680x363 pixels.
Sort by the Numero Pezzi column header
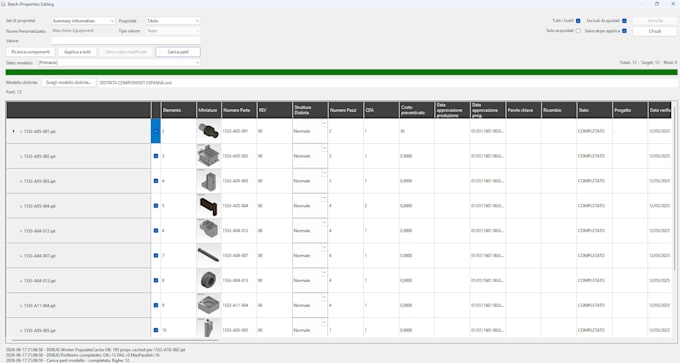pos(346,110)
